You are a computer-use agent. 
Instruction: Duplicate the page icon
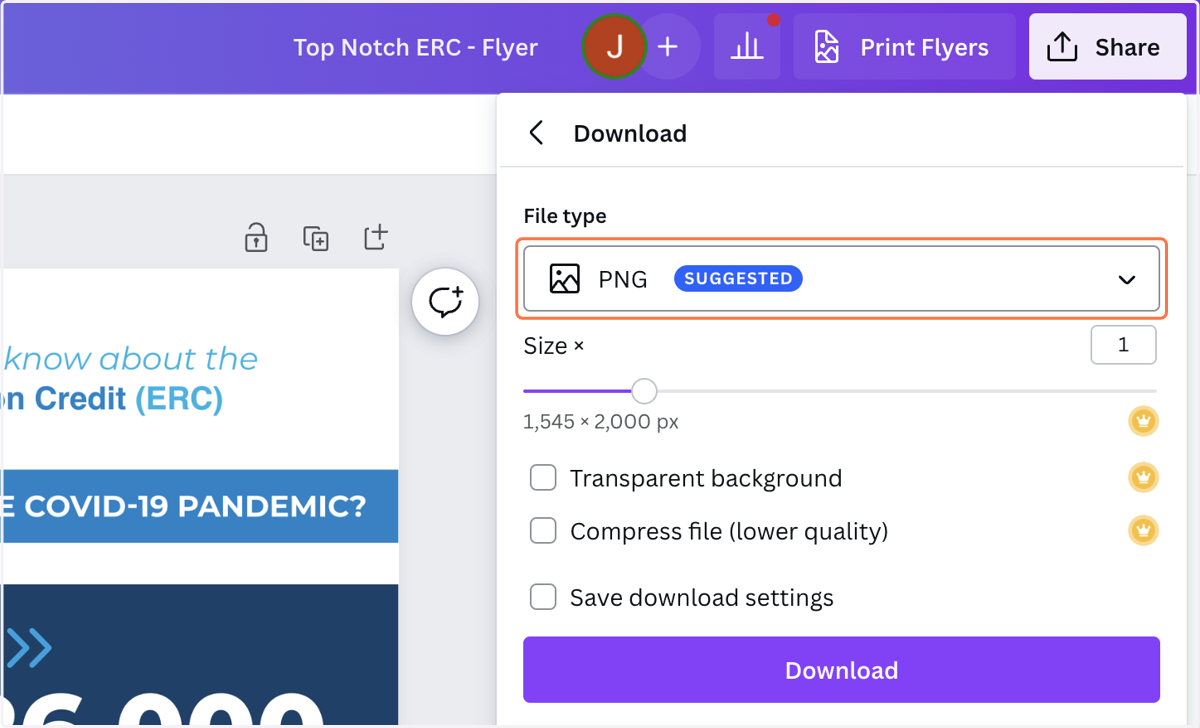316,238
